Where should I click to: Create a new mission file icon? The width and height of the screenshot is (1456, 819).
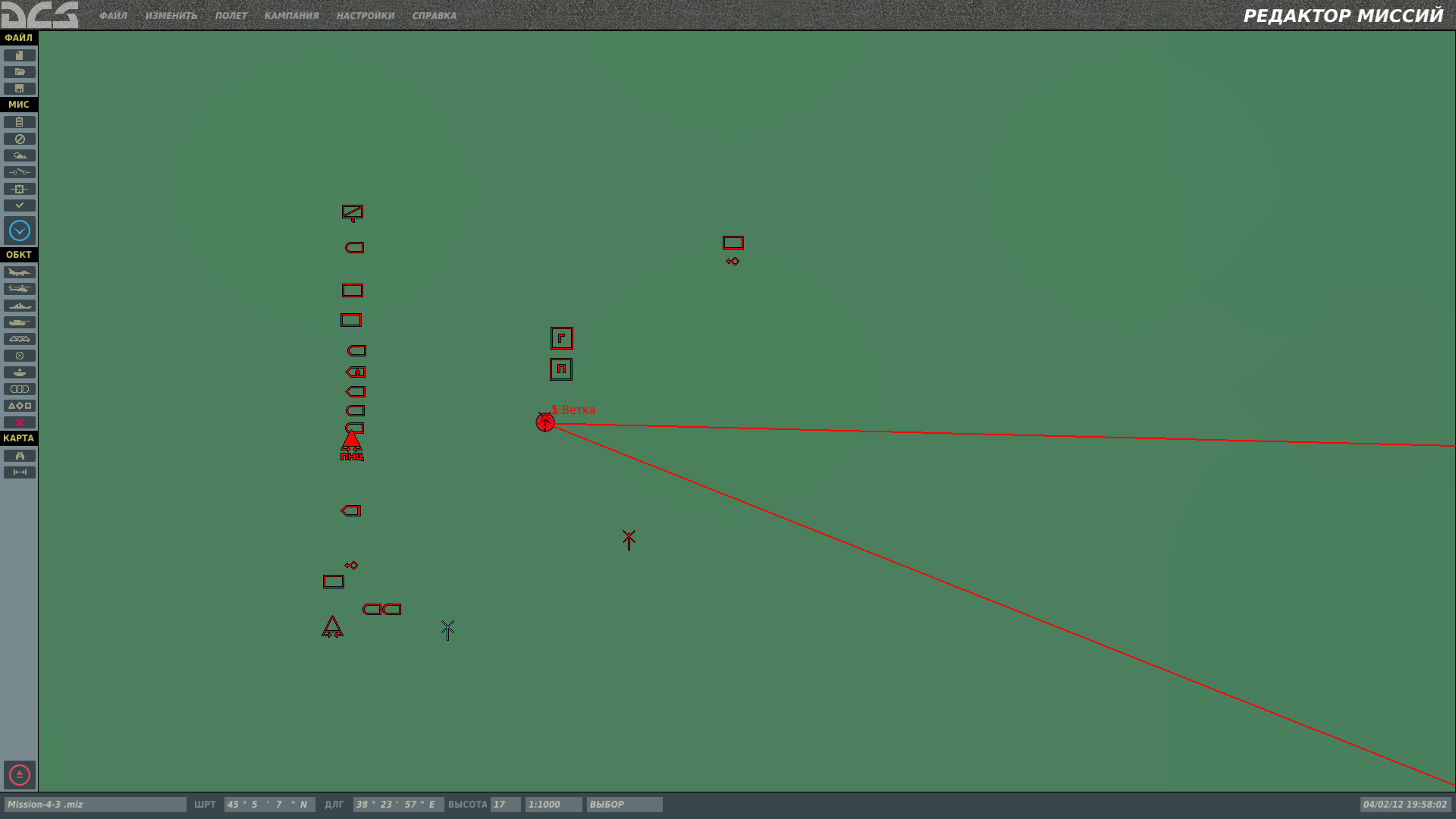click(x=20, y=55)
